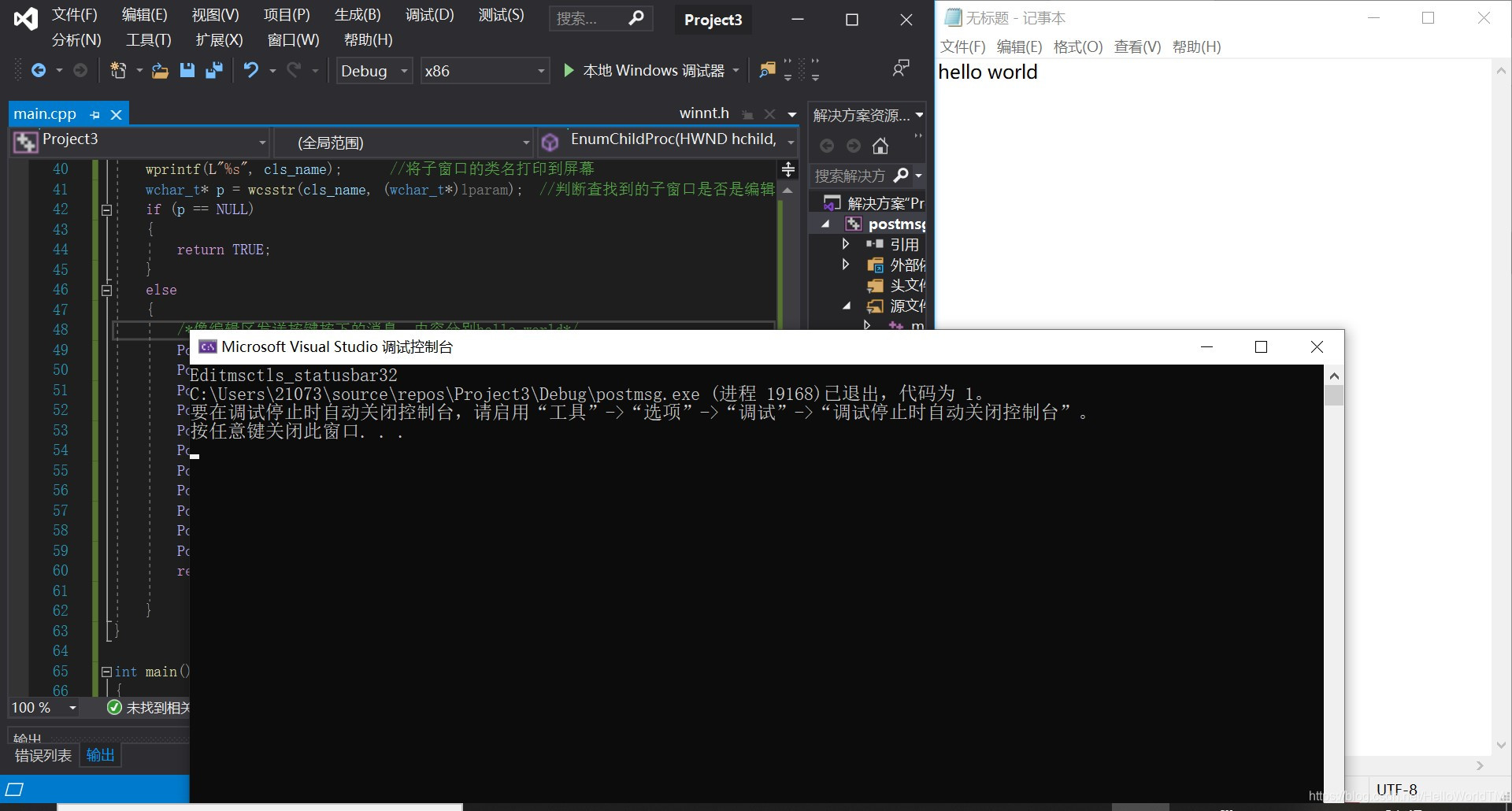Screen dimensions: 1512x811
Task: Click the debug console window icon
Action: pyautogui.click(x=208, y=346)
